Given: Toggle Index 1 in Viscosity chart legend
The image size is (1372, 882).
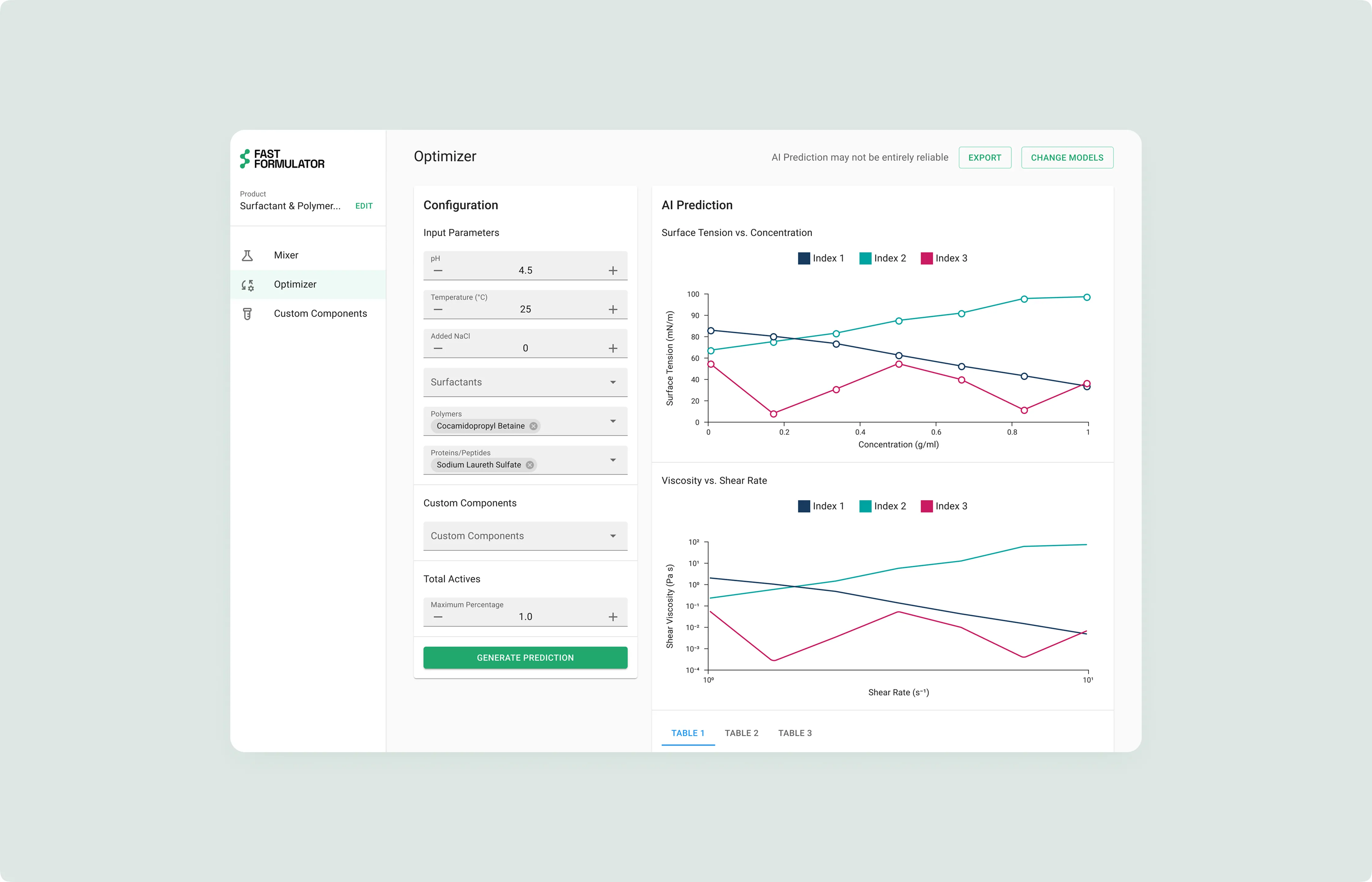Looking at the screenshot, I should [820, 506].
